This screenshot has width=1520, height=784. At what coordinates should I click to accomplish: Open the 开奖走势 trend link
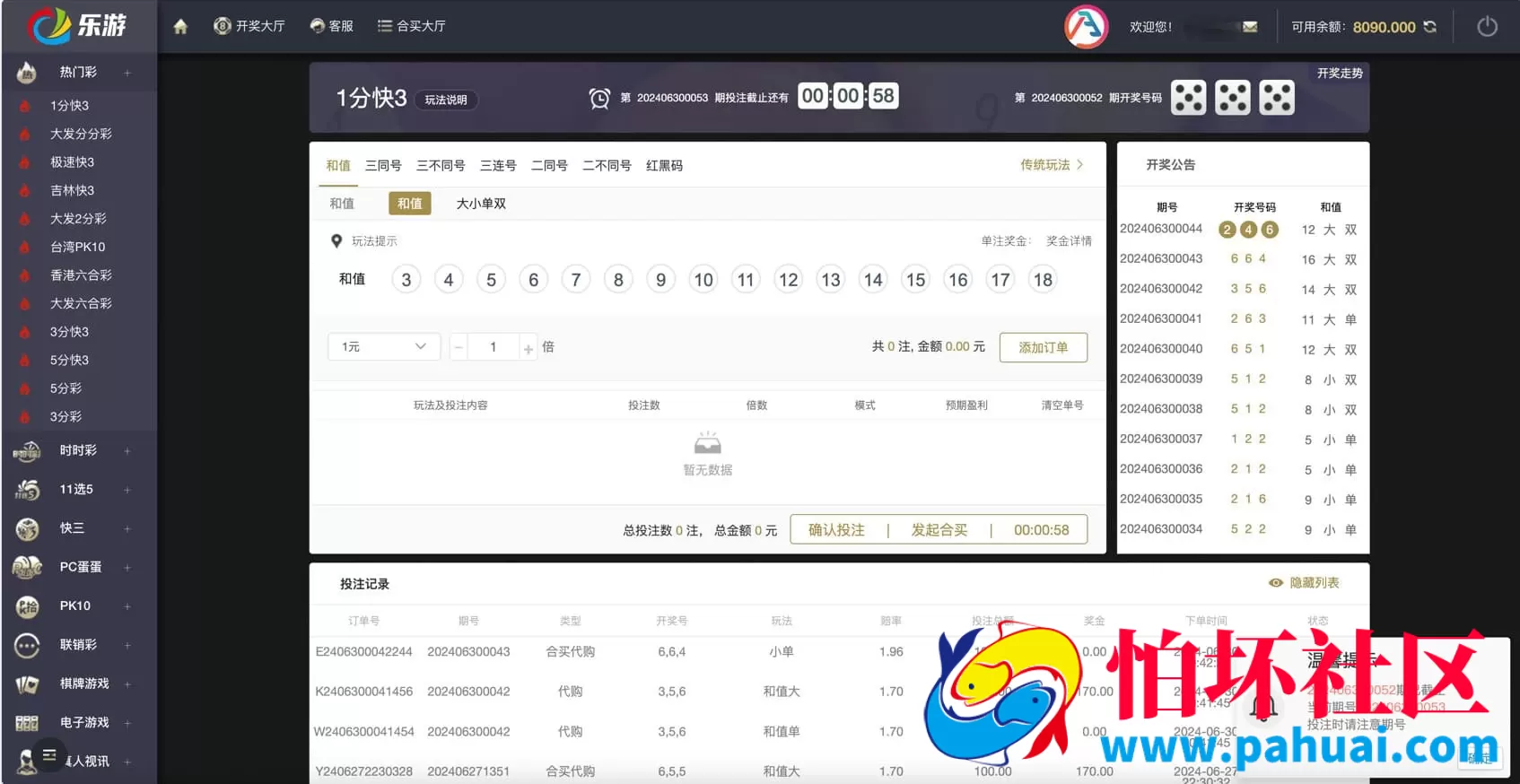click(1339, 74)
